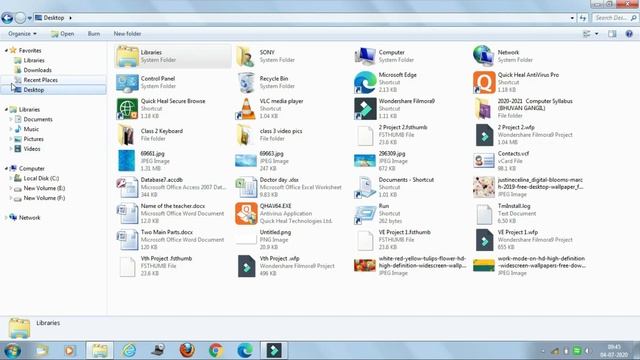Select the 69661.jpg image thumbnail
Screen dimensions: 640x360
(x=127, y=161)
